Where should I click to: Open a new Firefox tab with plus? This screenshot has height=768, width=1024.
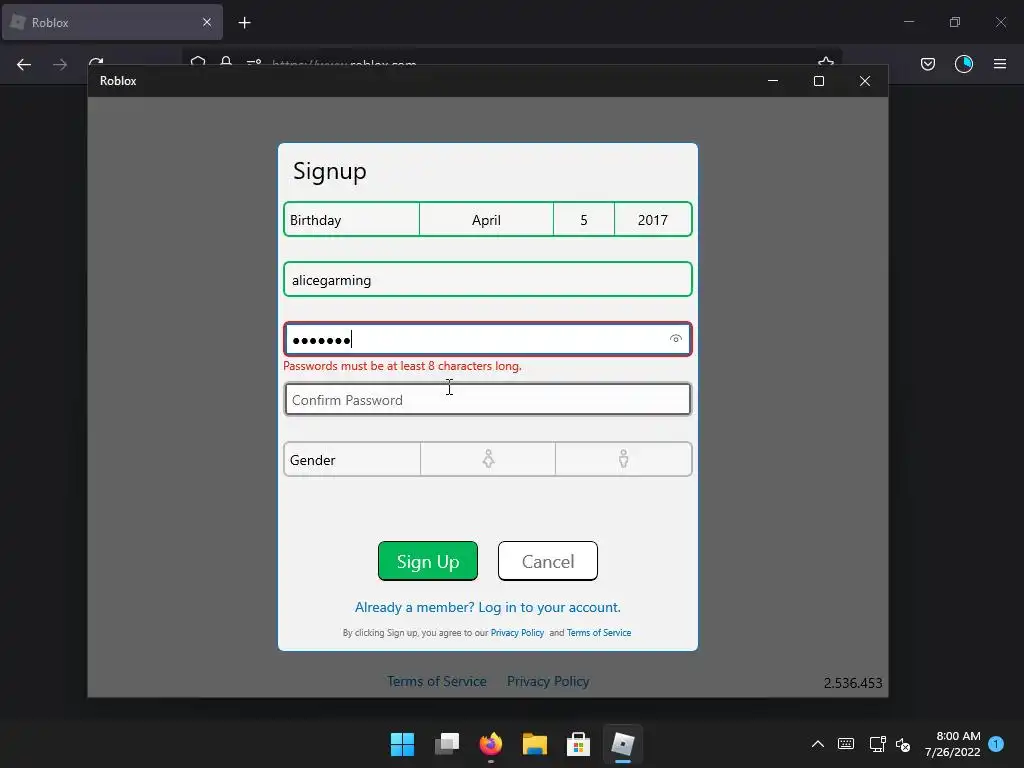pos(244,23)
